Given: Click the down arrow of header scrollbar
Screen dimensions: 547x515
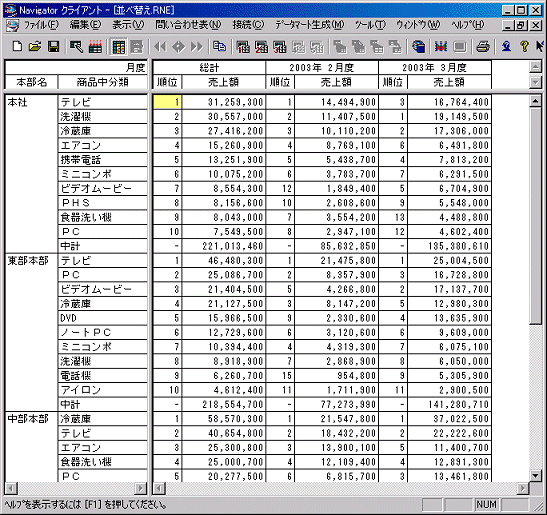Looking at the screenshot, I should (535, 82).
